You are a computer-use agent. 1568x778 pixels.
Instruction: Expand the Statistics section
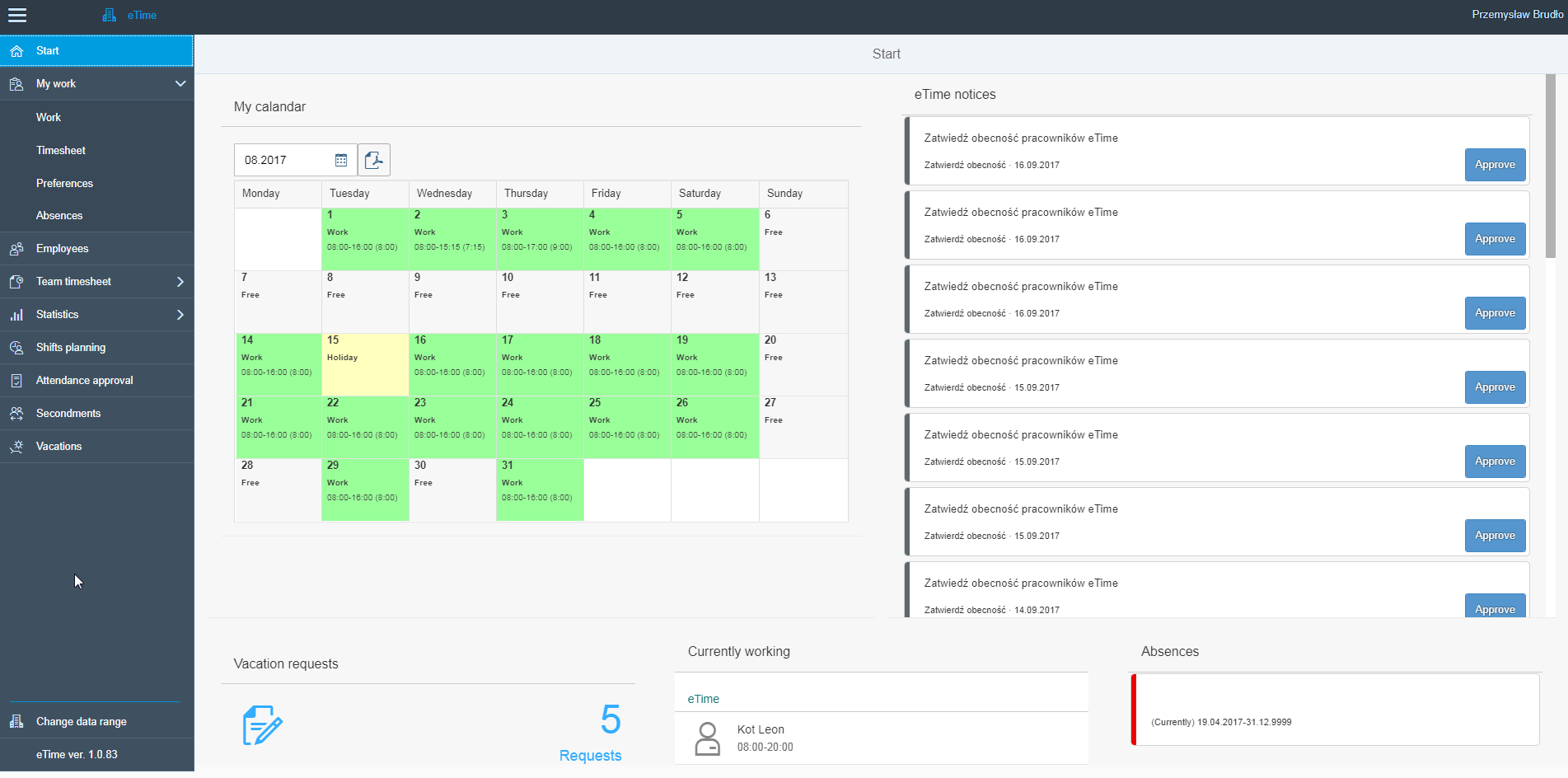point(180,314)
